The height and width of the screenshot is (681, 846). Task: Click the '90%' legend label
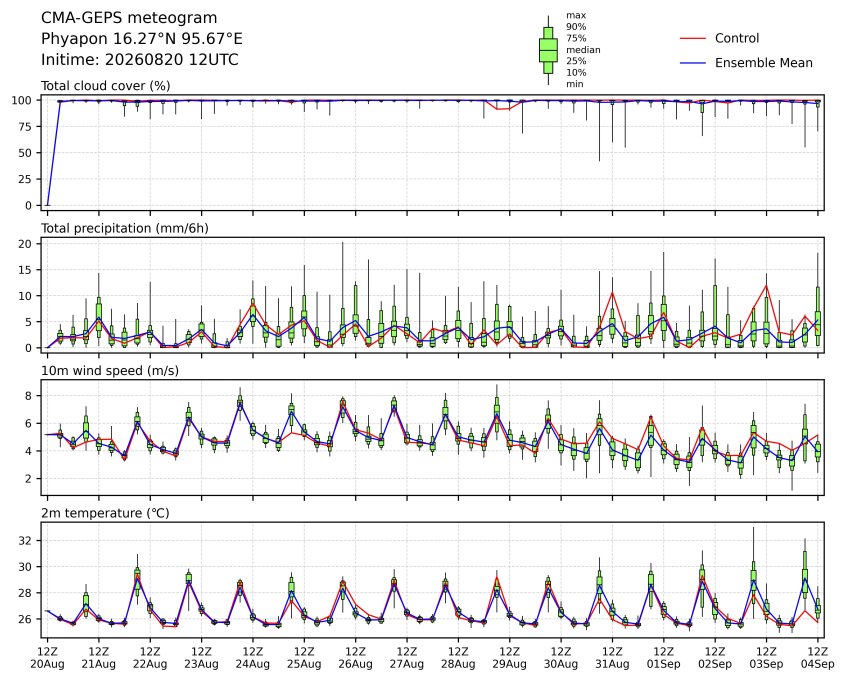pos(576,26)
